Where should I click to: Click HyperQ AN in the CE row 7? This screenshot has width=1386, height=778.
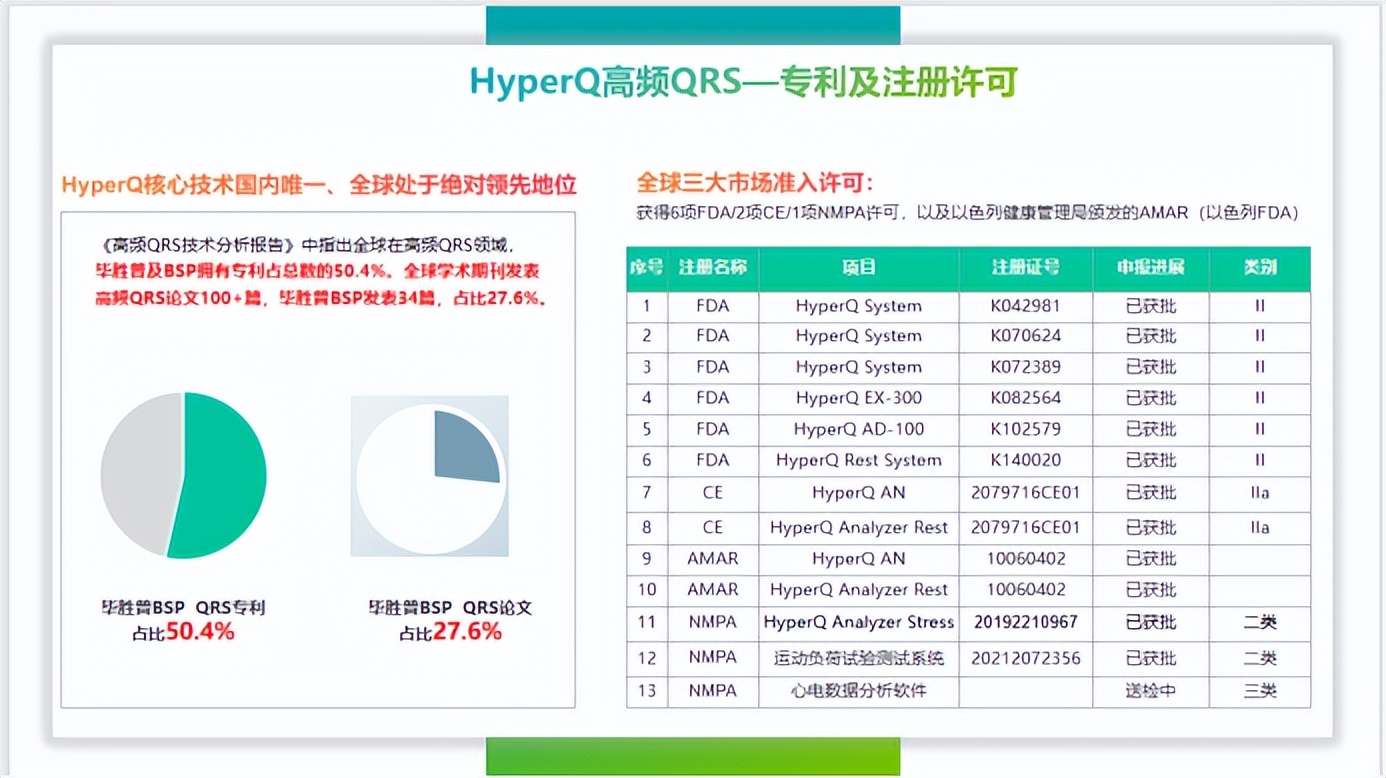(x=858, y=493)
